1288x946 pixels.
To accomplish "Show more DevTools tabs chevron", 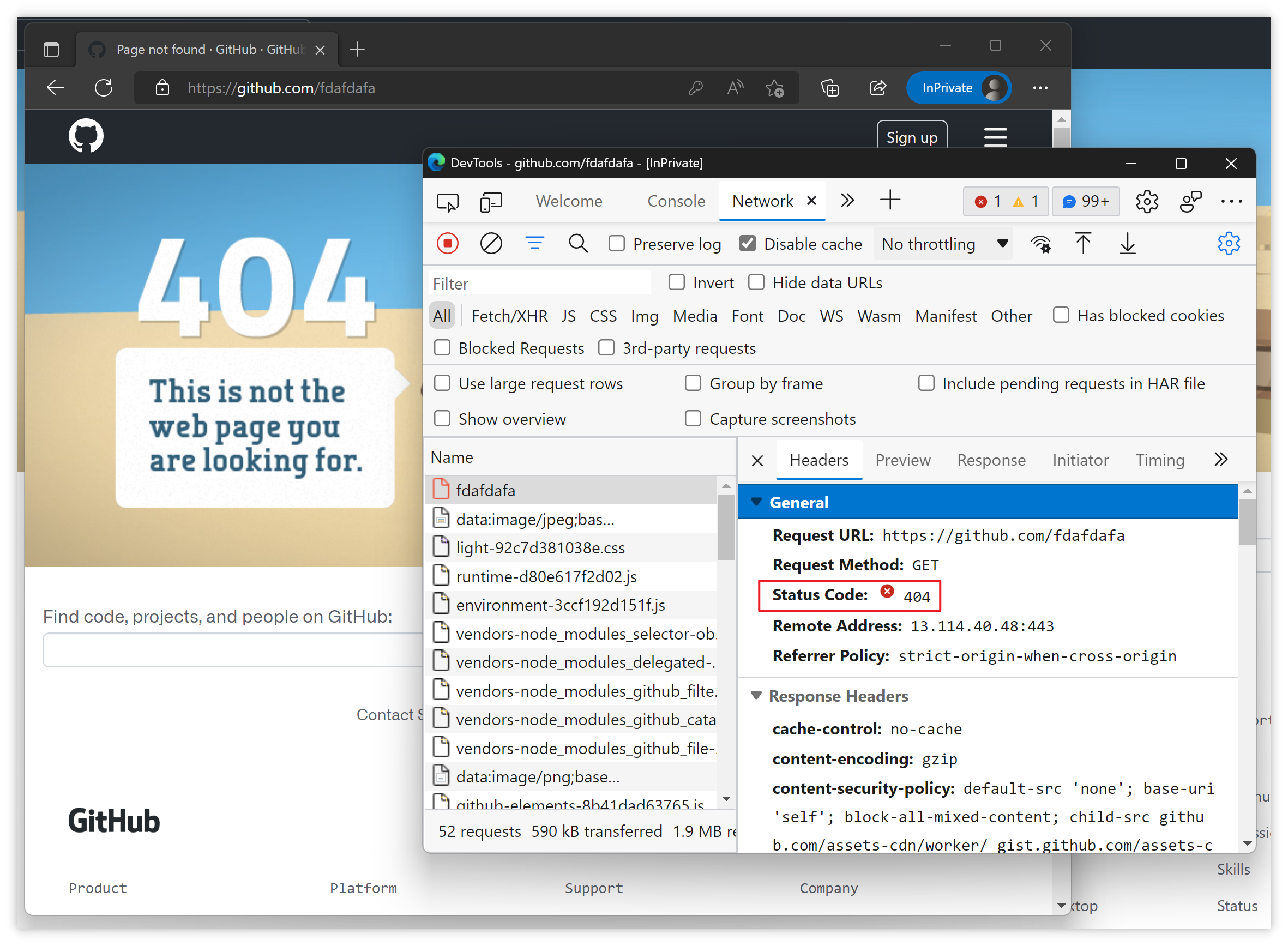I will (847, 201).
